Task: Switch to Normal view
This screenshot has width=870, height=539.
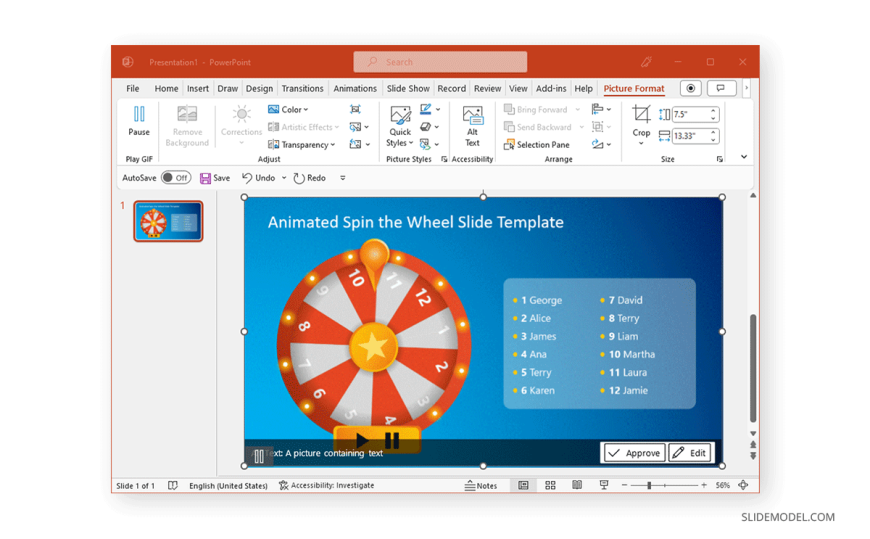Action: [x=523, y=485]
